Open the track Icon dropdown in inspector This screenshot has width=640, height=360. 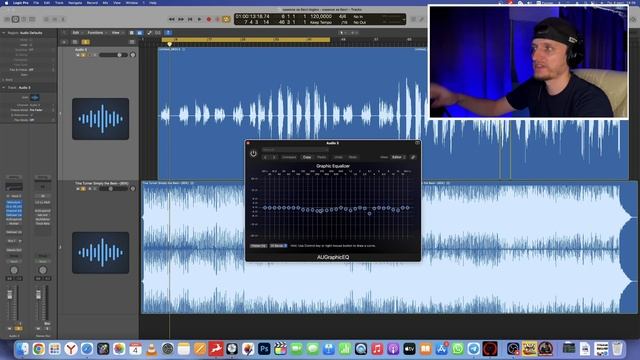pos(35,97)
